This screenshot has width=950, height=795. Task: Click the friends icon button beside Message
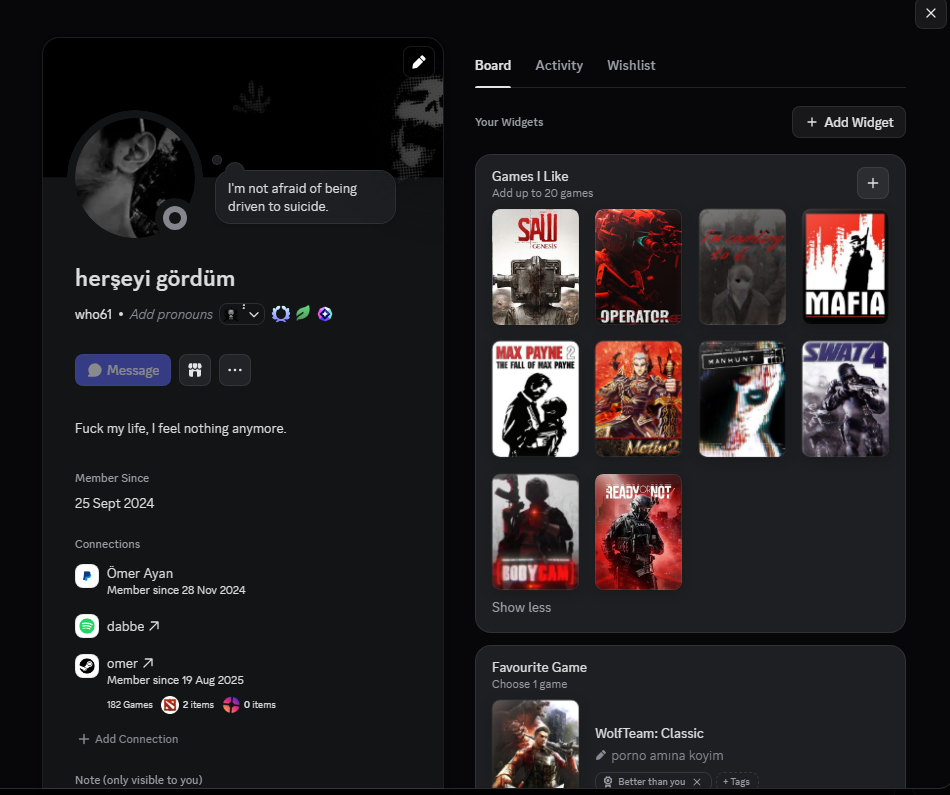(x=194, y=370)
